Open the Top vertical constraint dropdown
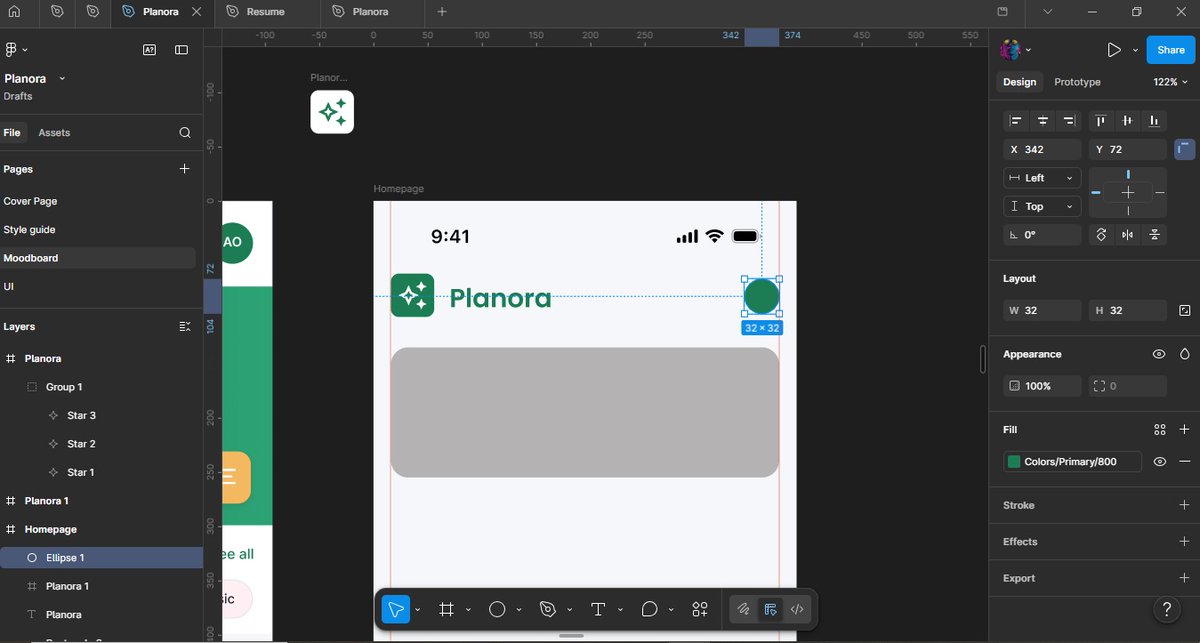Viewport: 1200px width, 643px height. [x=1042, y=206]
